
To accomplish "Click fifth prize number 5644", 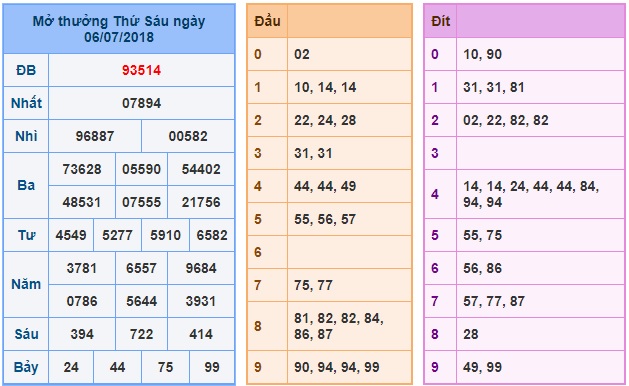I will [x=141, y=301].
